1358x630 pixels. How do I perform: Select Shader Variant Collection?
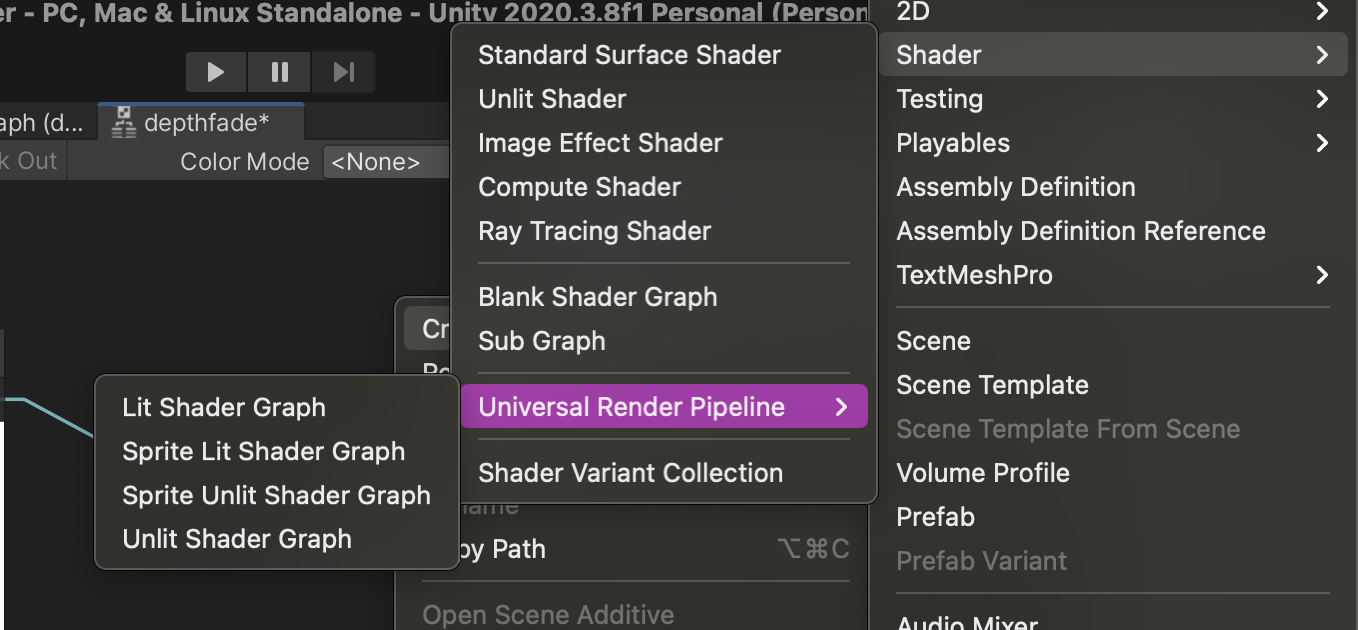(x=630, y=473)
